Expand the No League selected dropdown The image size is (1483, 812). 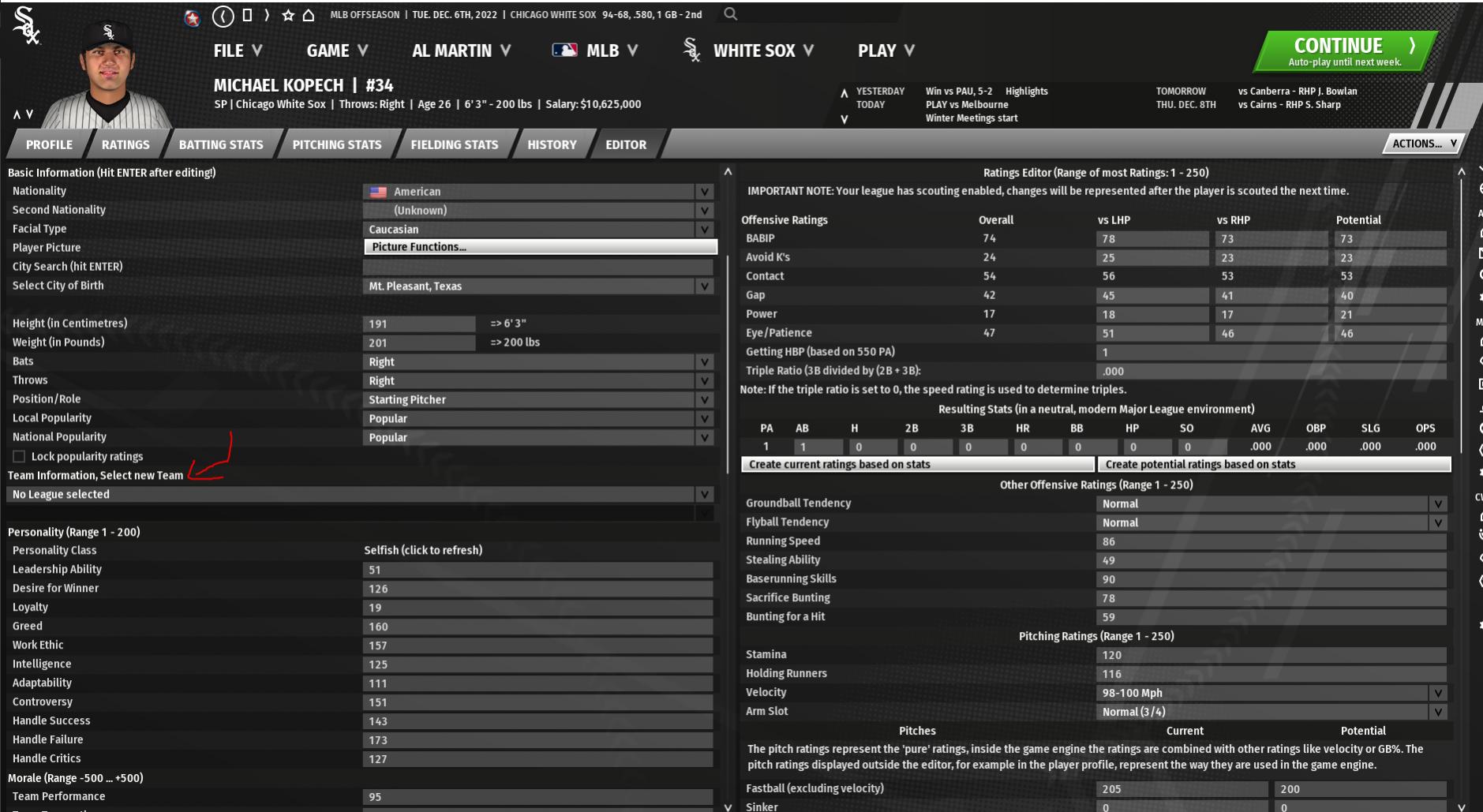pyautogui.click(x=704, y=495)
